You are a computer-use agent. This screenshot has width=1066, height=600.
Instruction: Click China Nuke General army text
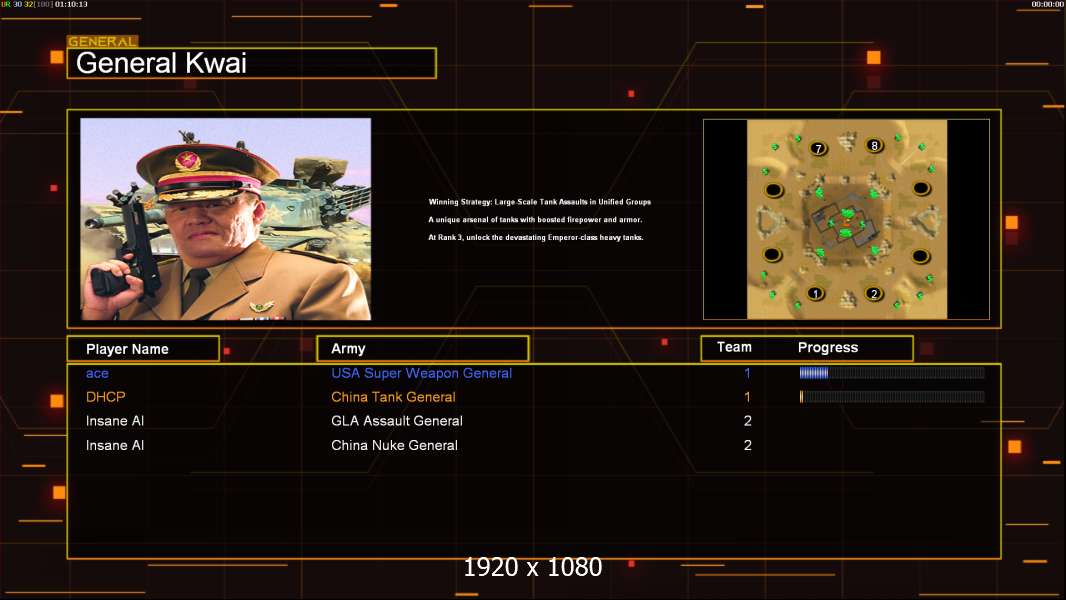(394, 446)
